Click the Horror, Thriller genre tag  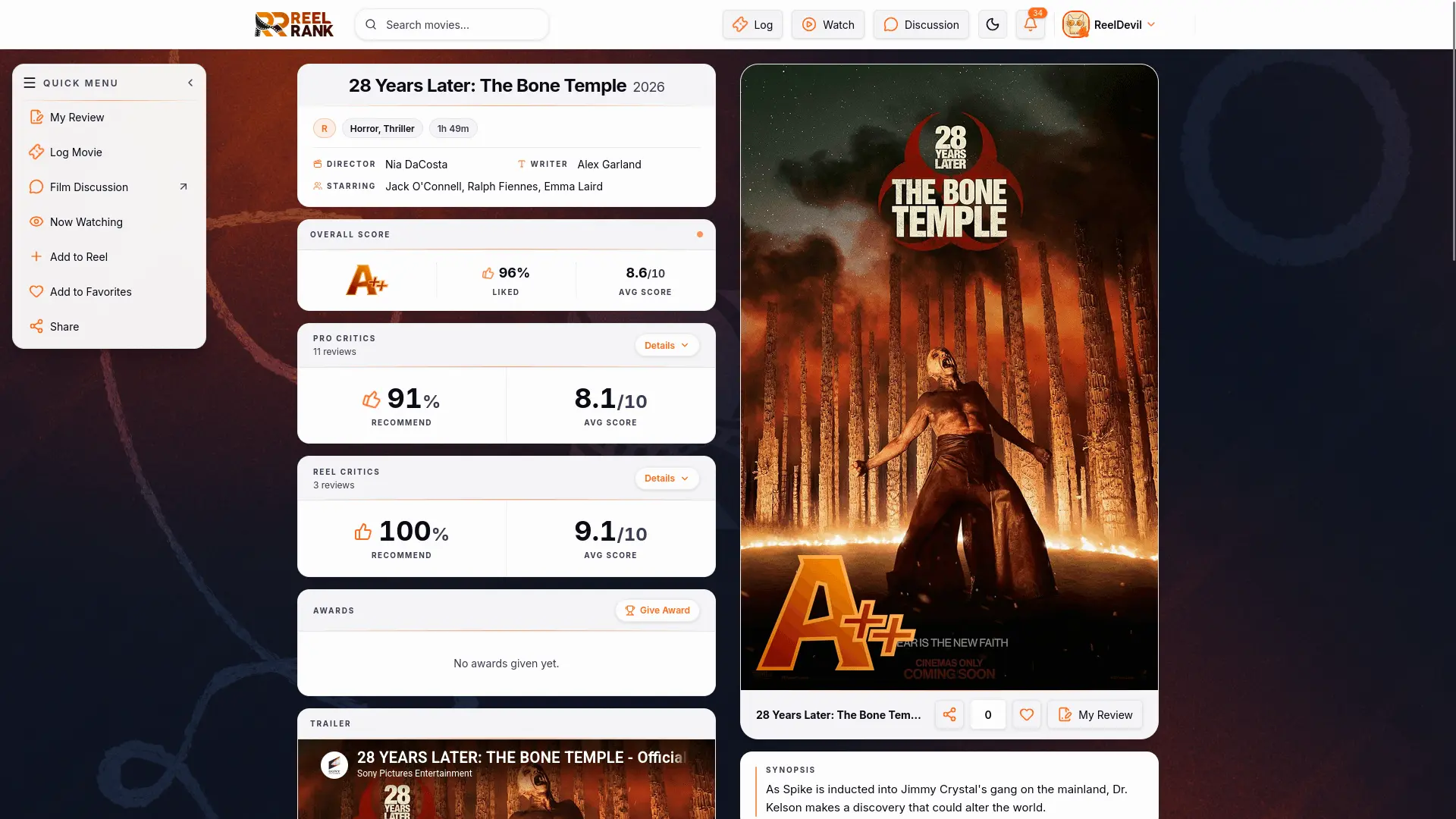382,128
